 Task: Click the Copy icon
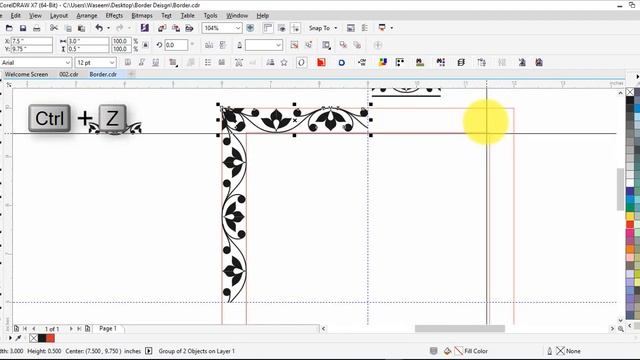pos(68,28)
